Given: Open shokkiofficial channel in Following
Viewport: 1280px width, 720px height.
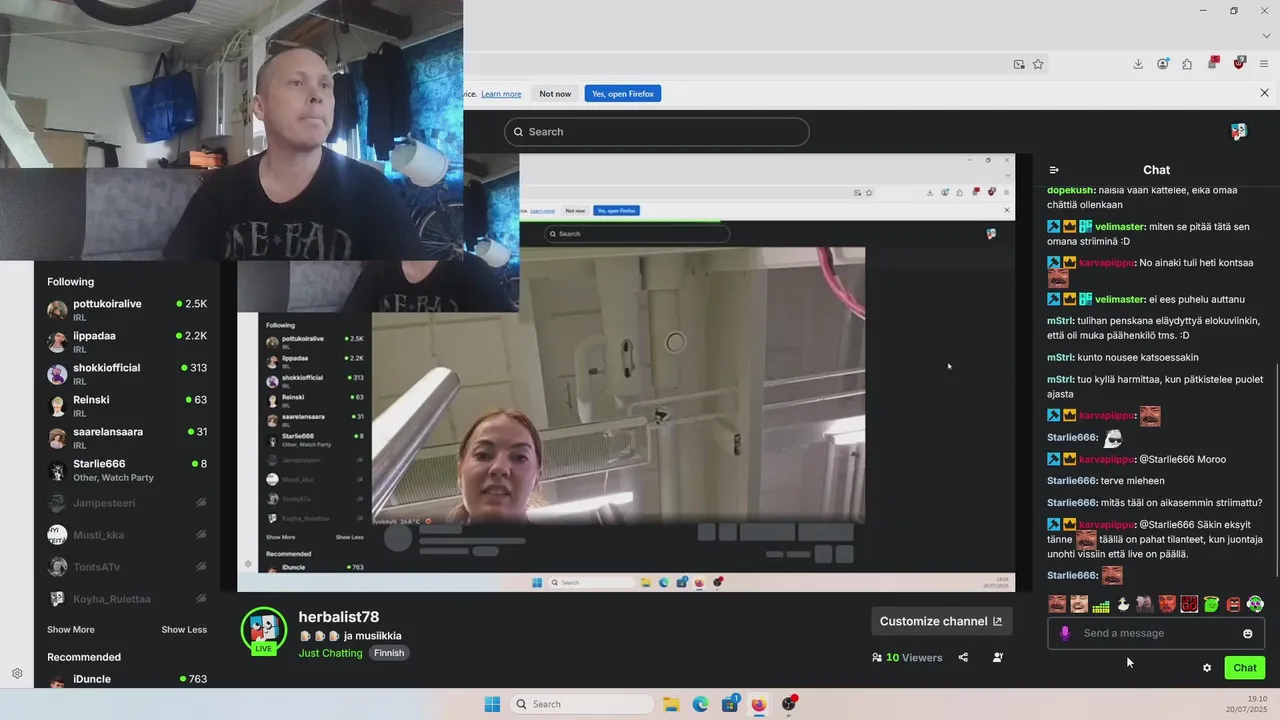Looking at the screenshot, I should coord(127,373).
